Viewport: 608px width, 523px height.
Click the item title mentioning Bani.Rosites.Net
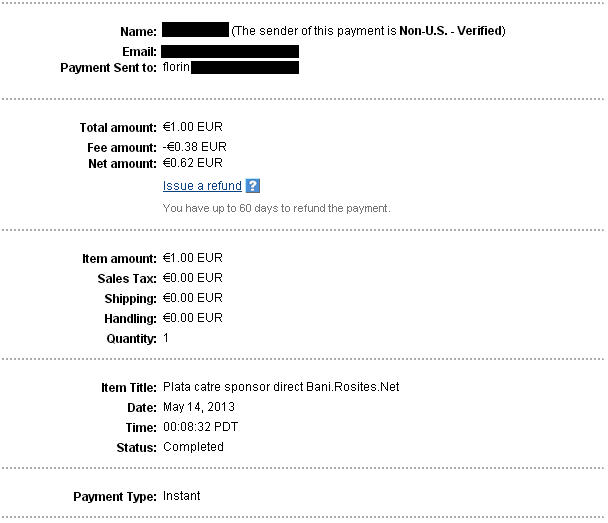click(x=281, y=387)
